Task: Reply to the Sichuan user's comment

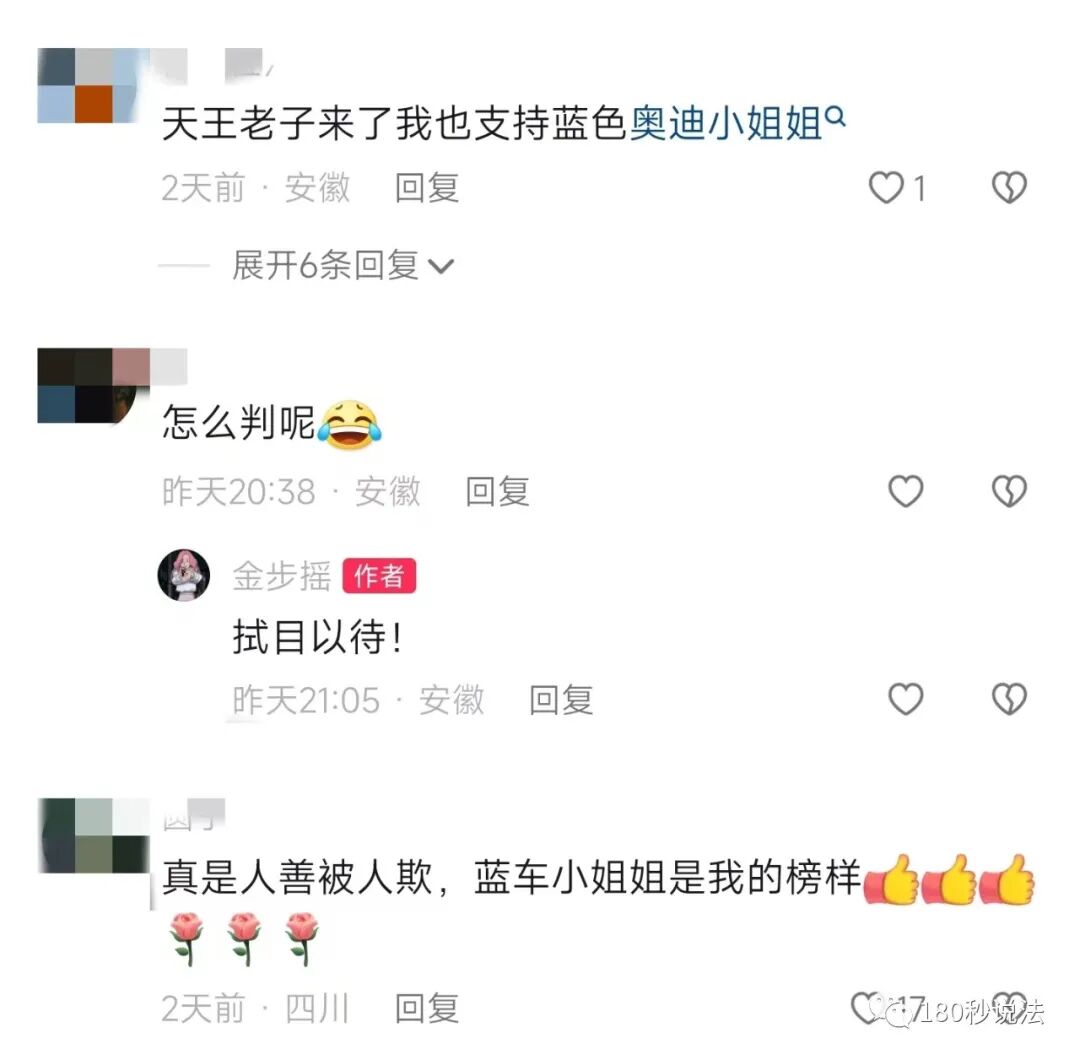Action: 427,1009
